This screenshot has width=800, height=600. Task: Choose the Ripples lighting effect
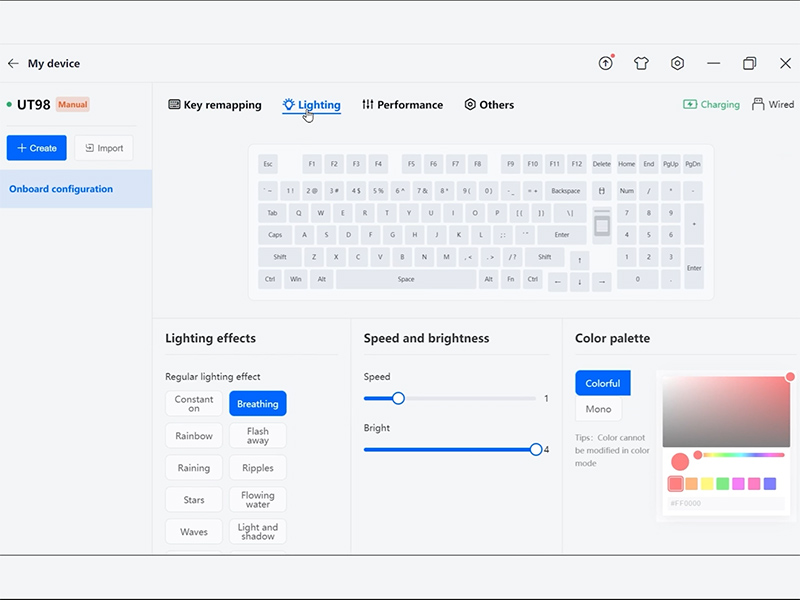click(x=258, y=468)
